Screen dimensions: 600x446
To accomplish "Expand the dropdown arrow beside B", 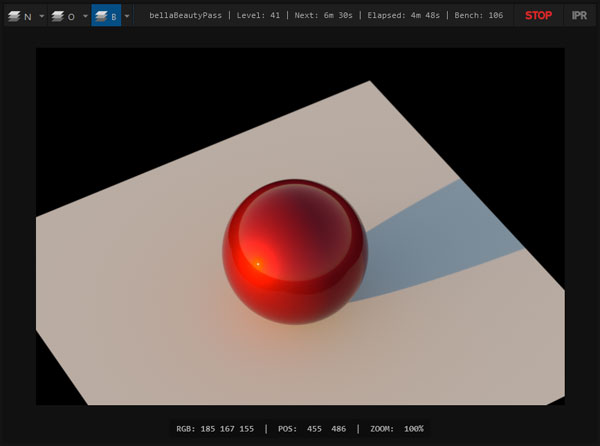I will [127, 16].
